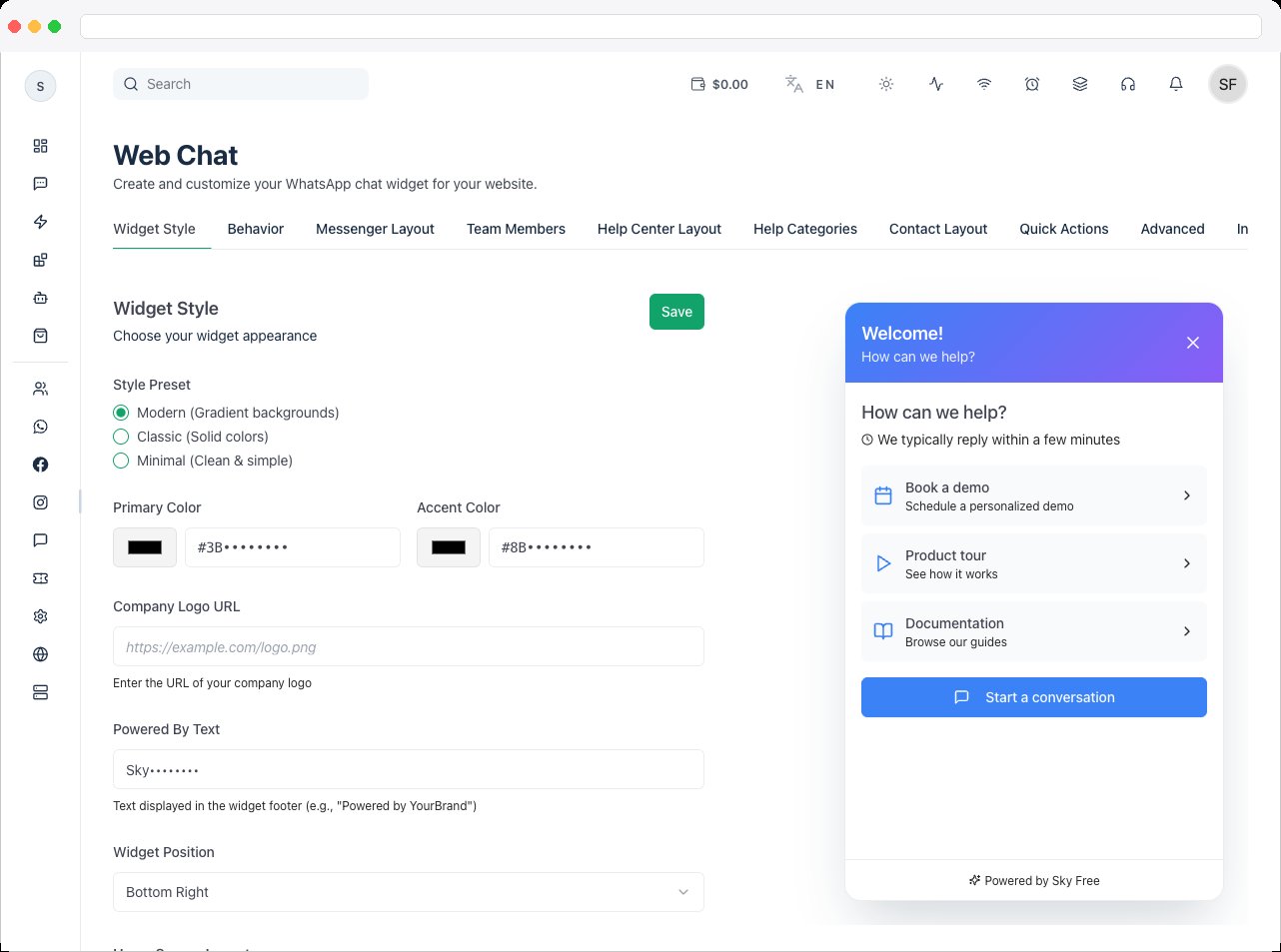The image size is (1281, 952).
Task: Expand the Documentation item chevron
Action: 1186,631
